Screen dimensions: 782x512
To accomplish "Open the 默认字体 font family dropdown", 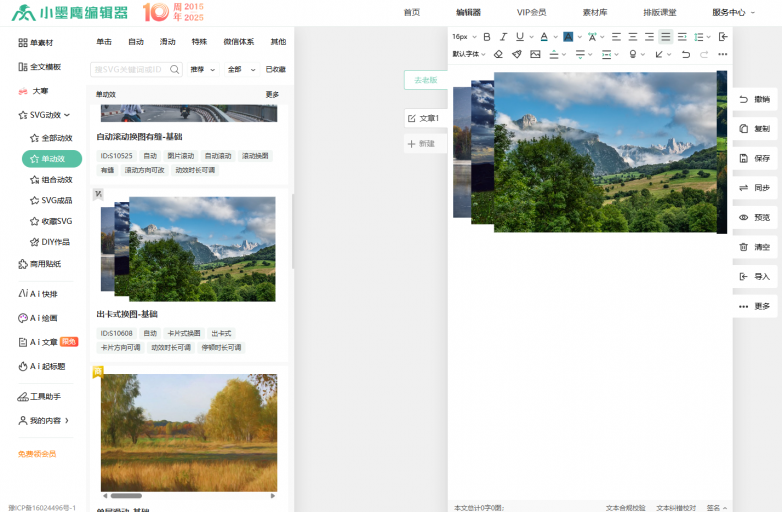I will [469, 54].
